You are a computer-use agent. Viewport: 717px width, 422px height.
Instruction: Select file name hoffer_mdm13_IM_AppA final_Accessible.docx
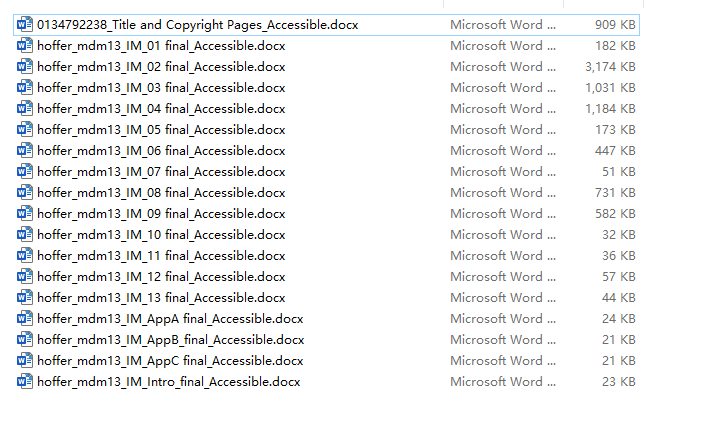point(170,319)
